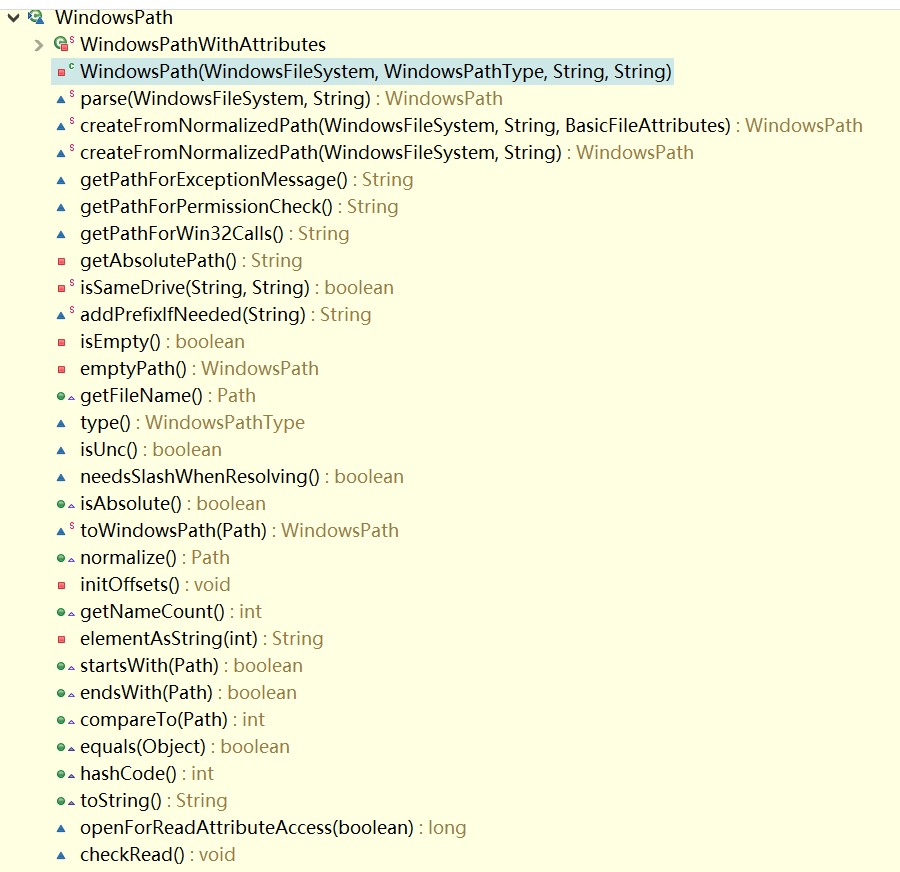Click icon beside type() method
Viewport: 900px width, 872px height.
click(61, 423)
